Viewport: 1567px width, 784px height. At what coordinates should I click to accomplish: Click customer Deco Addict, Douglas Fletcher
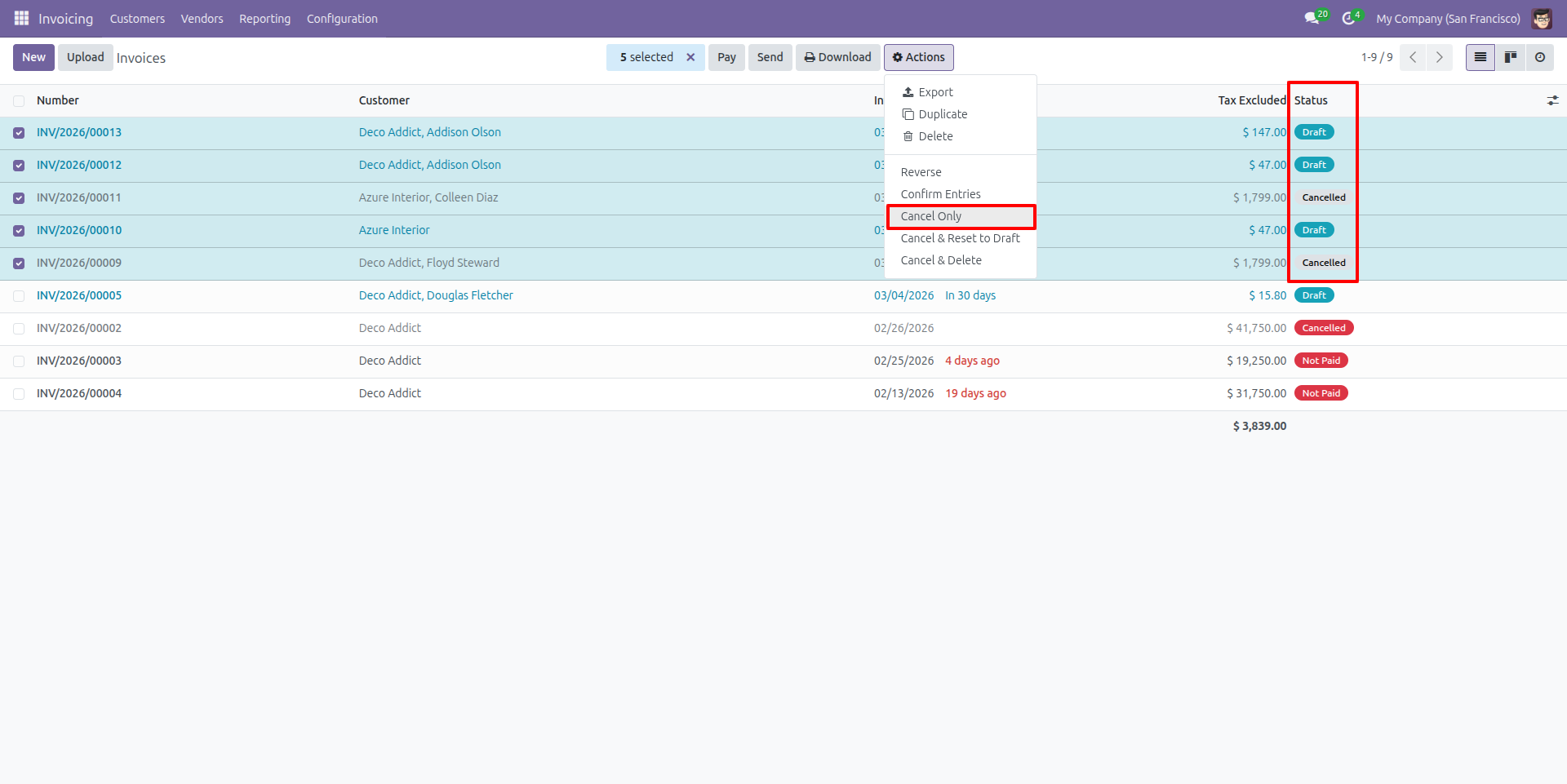tap(436, 295)
